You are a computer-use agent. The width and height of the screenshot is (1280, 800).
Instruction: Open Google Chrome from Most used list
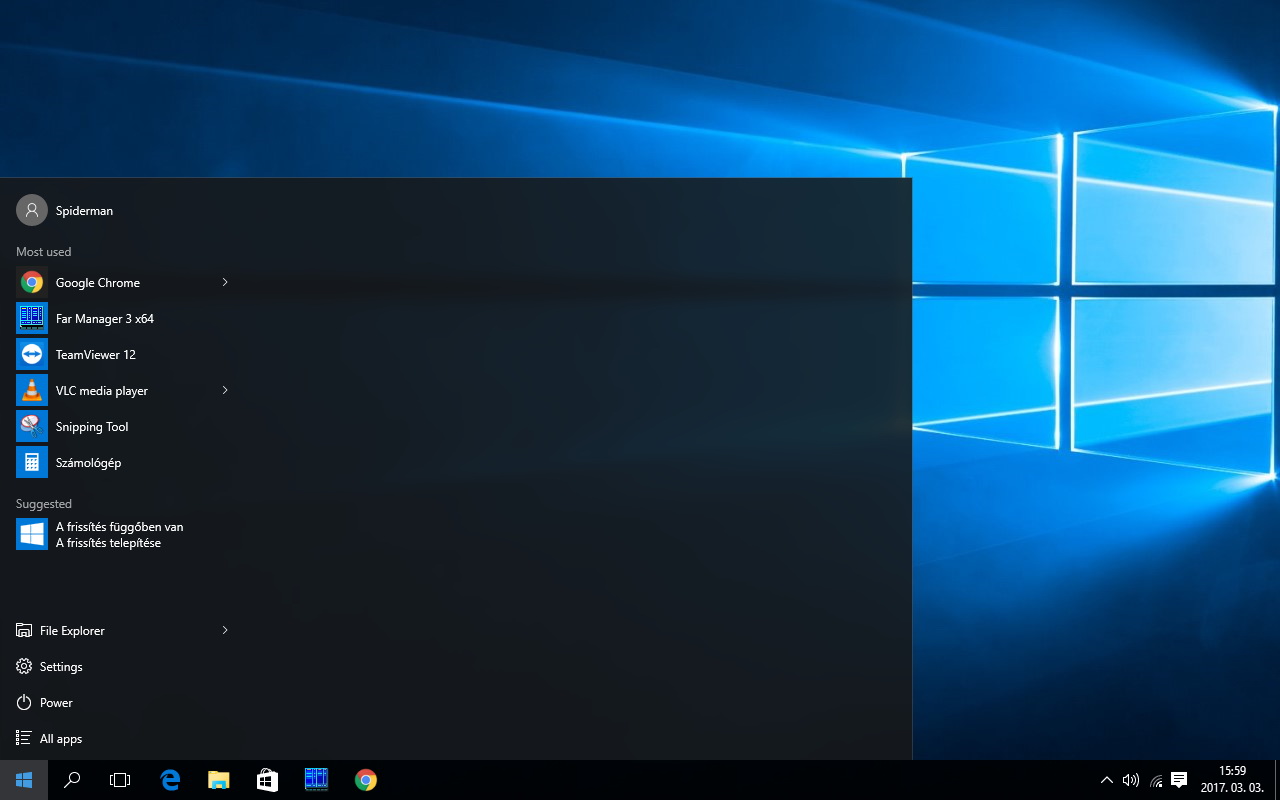[x=97, y=283]
